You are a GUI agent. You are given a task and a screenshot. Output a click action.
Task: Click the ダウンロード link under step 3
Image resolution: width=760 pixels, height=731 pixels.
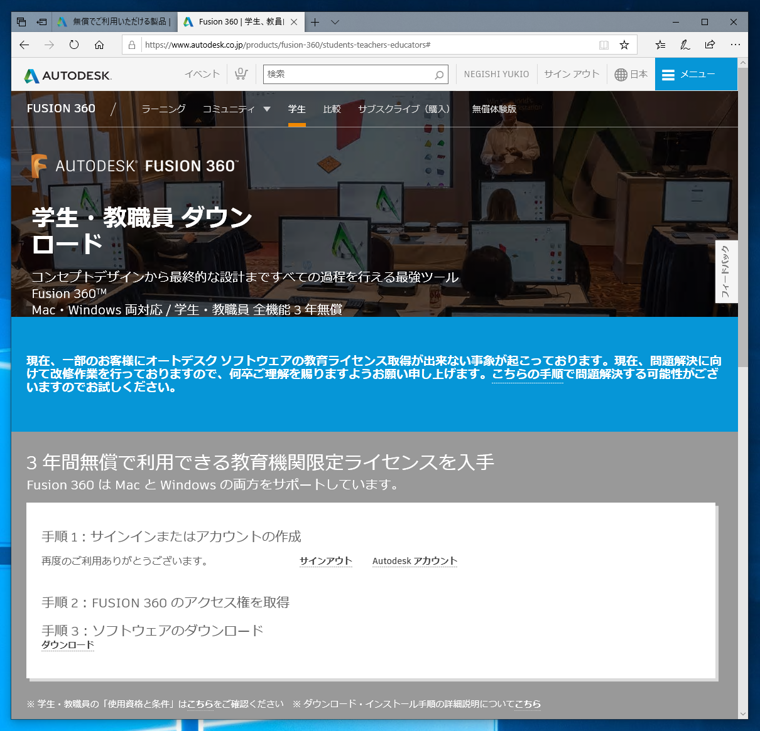[67, 645]
